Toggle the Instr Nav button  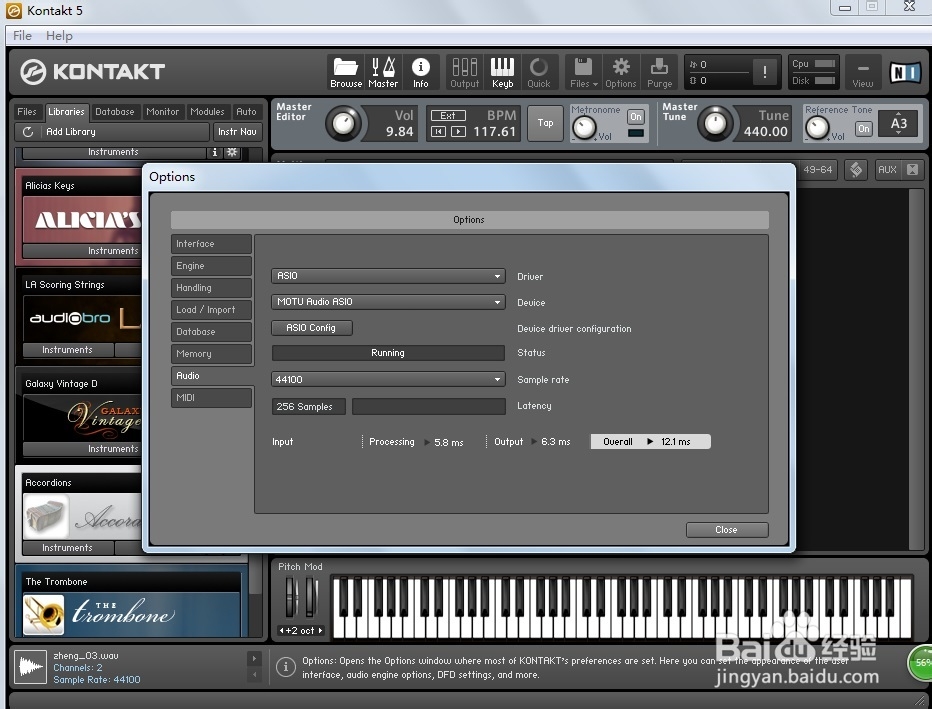(237, 131)
